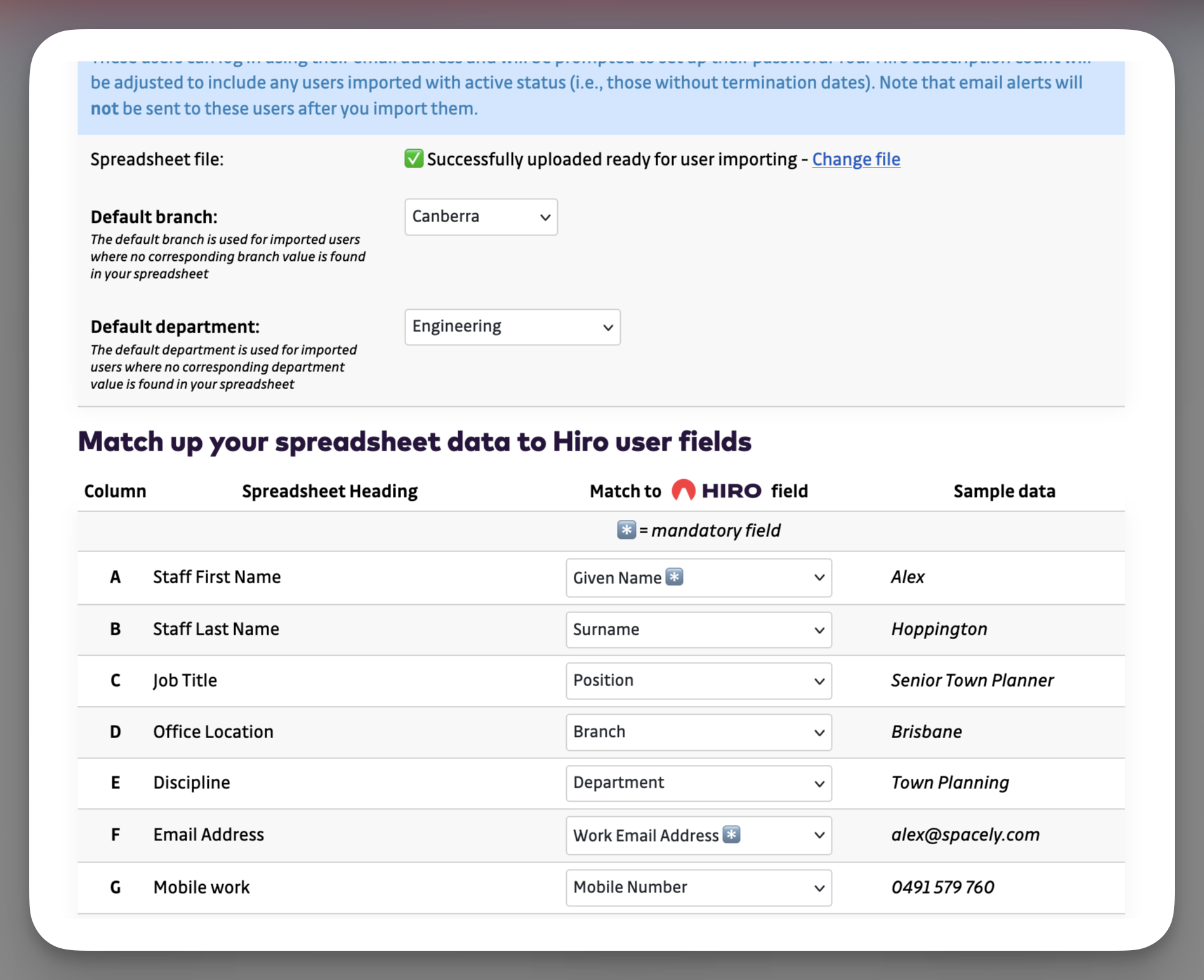Open the Default department dropdown showing Engineering
The image size is (1204, 980).
pos(512,327)
